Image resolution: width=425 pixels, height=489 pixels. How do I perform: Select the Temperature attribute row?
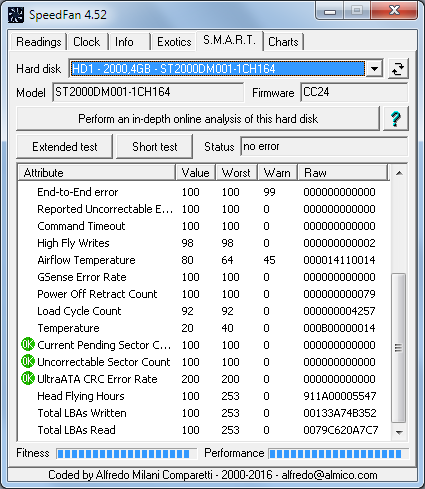click(x=203, y=328)
